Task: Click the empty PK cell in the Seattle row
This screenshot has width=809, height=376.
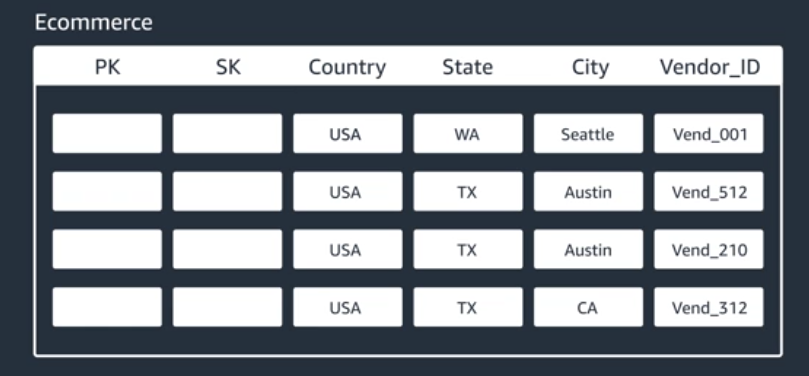Action: [x=107, y=134]
